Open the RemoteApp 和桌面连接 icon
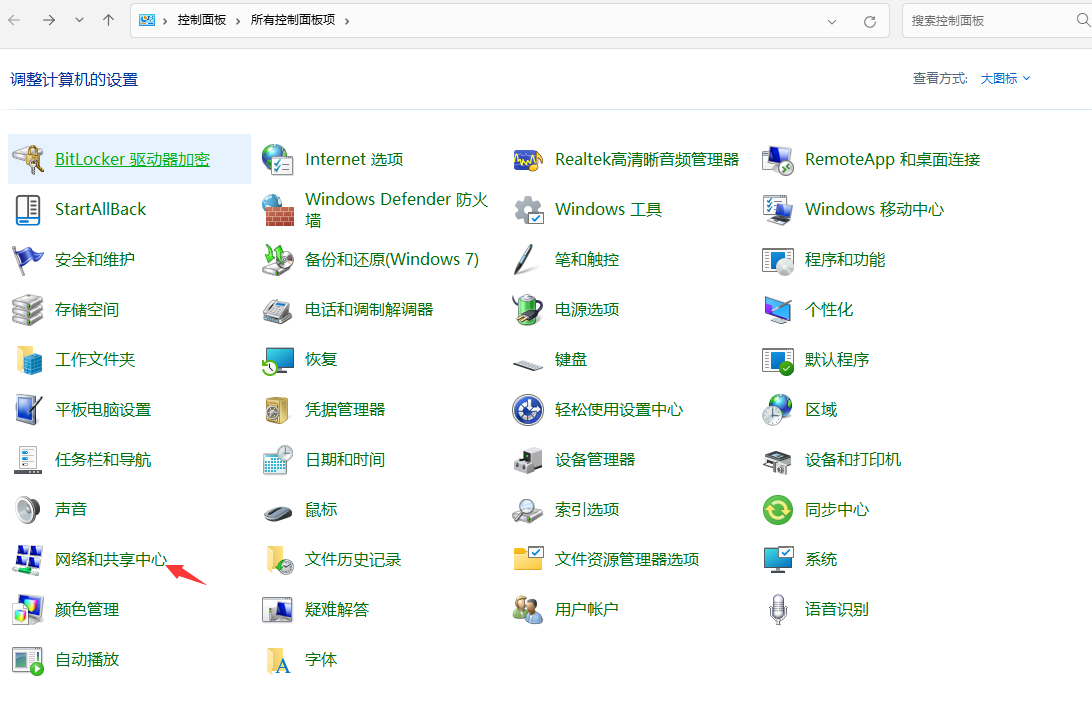The width and height of the screenshot is (1092, 728). tap(778, 160)
